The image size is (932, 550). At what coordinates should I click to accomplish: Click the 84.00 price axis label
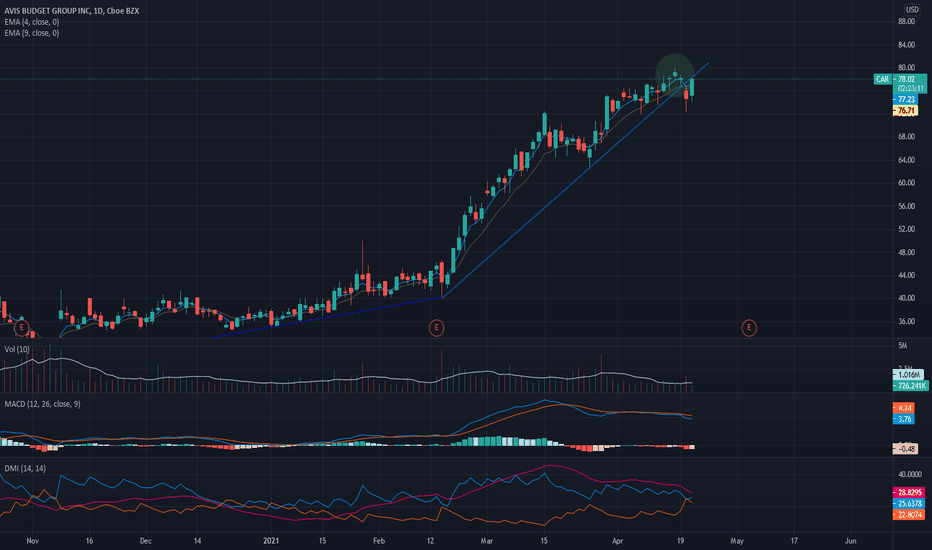coord(906,45)
